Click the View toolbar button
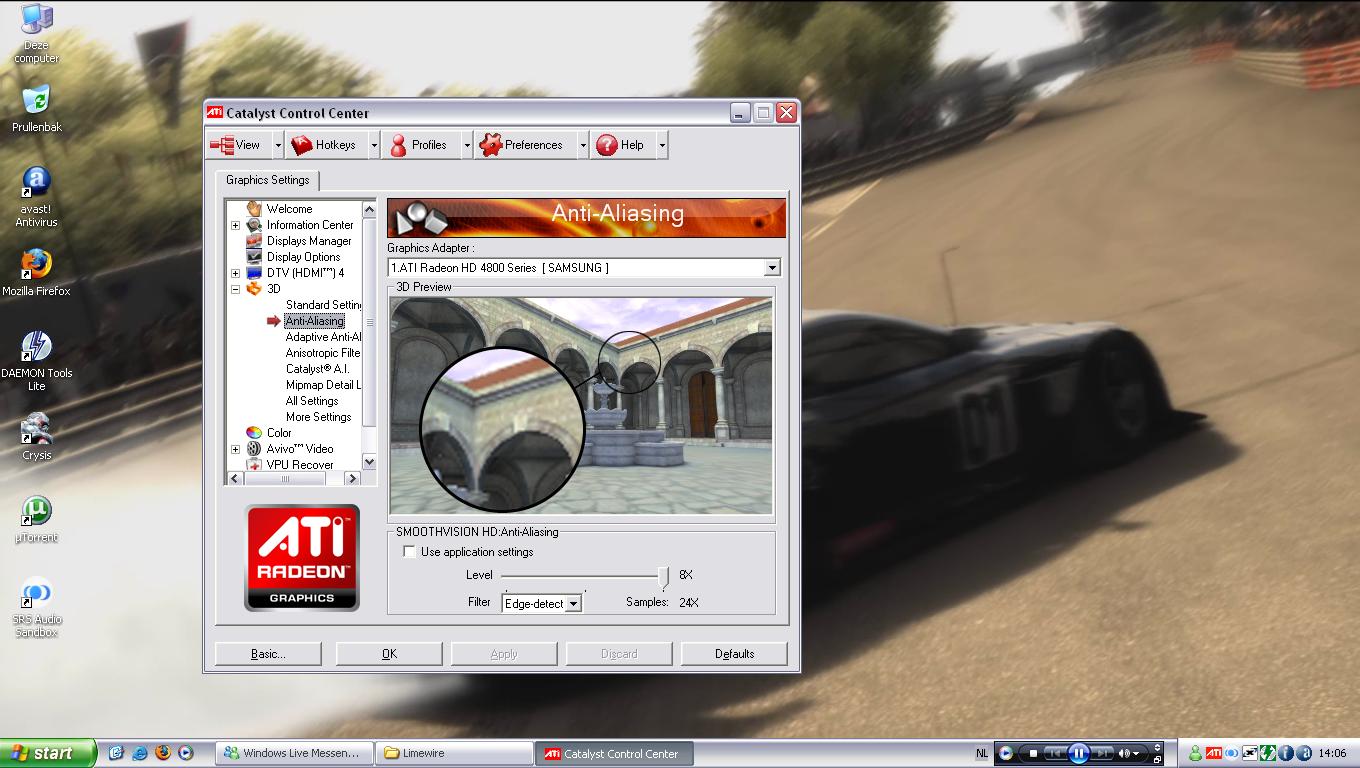Image resolution: width=1360 pixels, height=768 pixels. 238,145
